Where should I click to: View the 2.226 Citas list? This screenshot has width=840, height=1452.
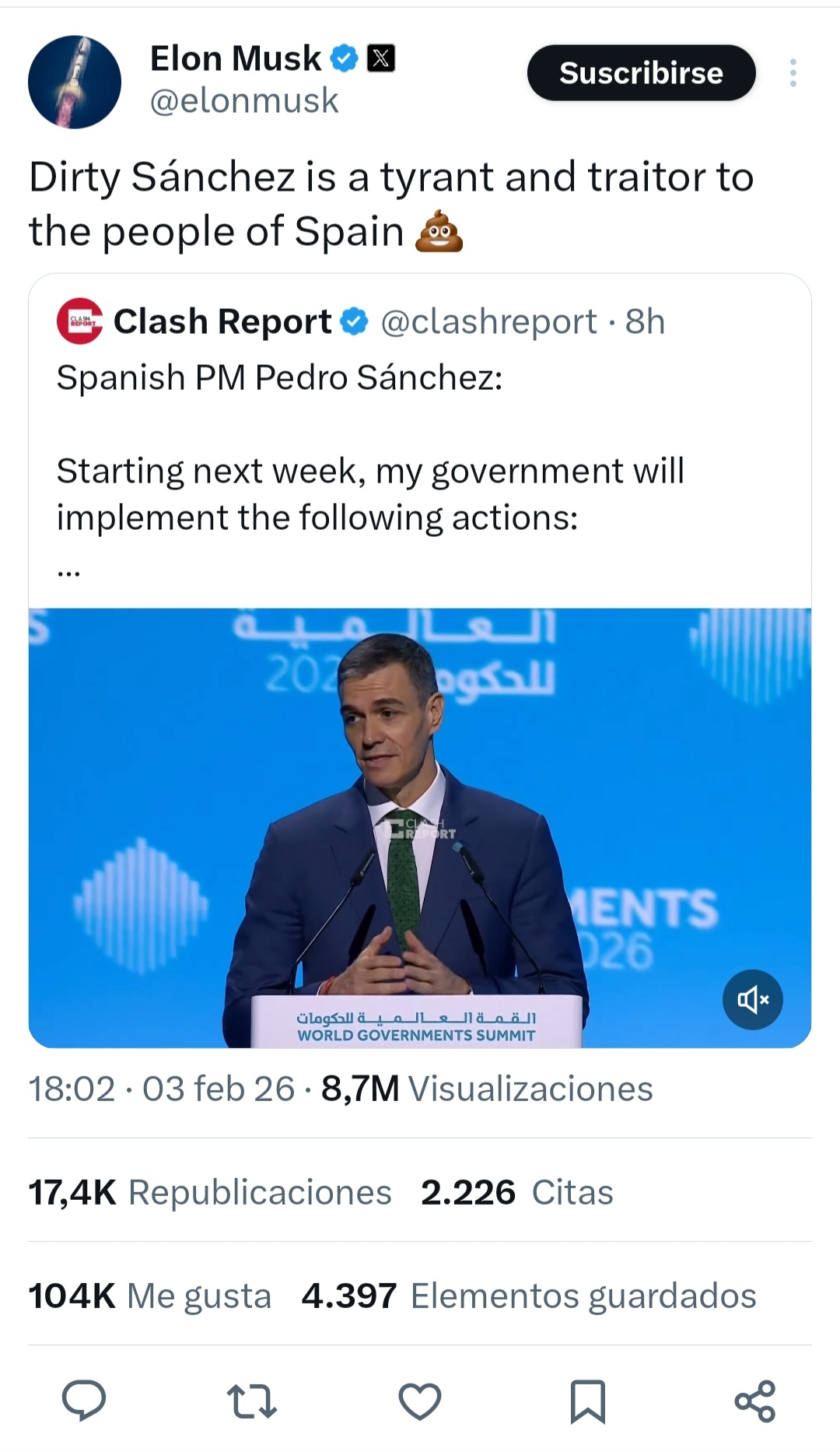(x=516, y=1192)
